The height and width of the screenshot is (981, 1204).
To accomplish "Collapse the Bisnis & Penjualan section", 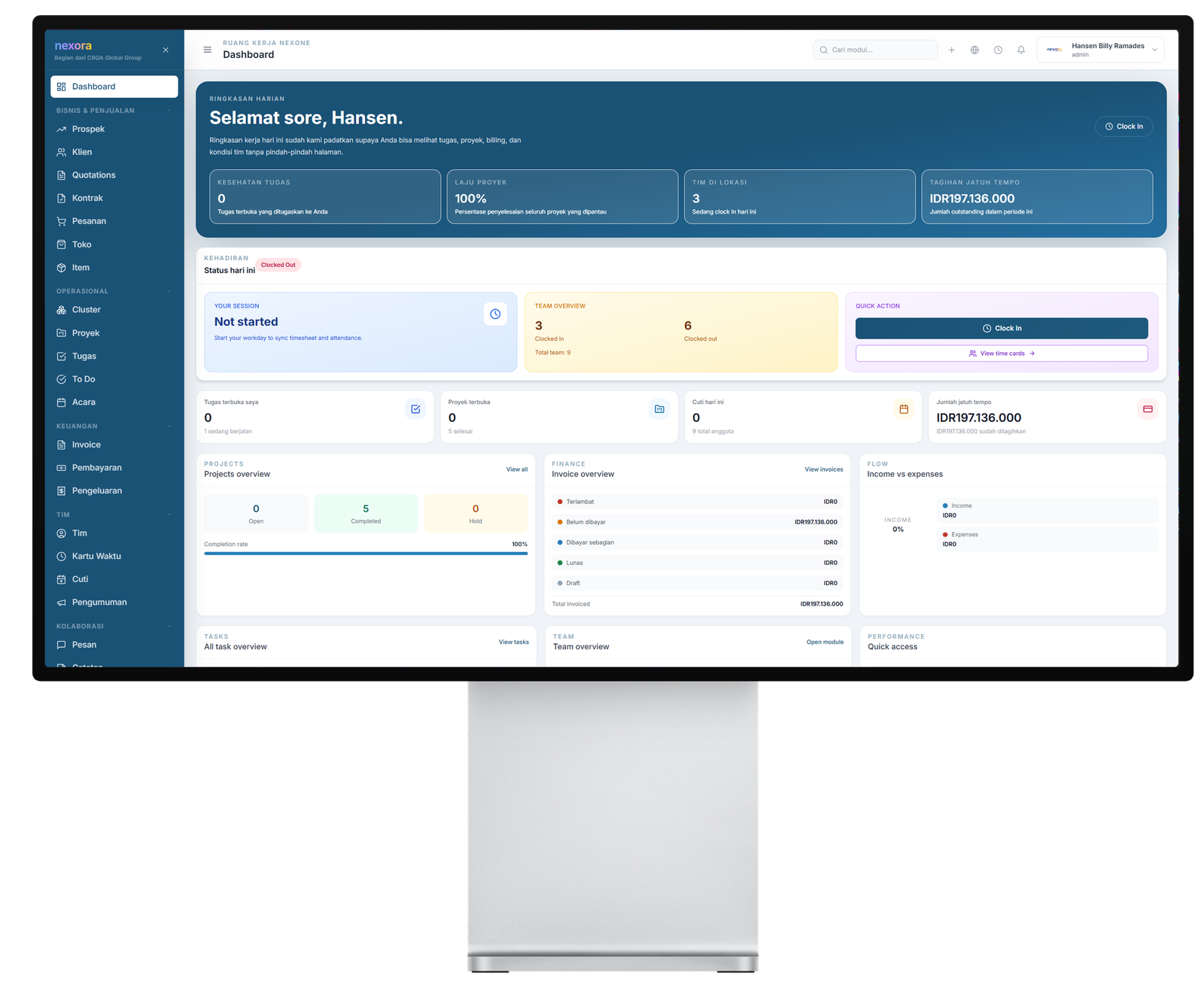I will 169,111.
